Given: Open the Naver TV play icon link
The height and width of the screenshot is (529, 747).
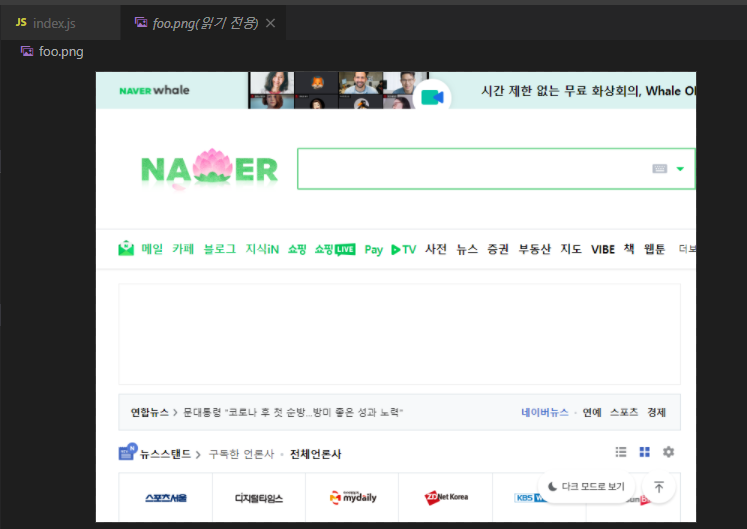Looking at the screenshot, I should [x=404, y=249].
